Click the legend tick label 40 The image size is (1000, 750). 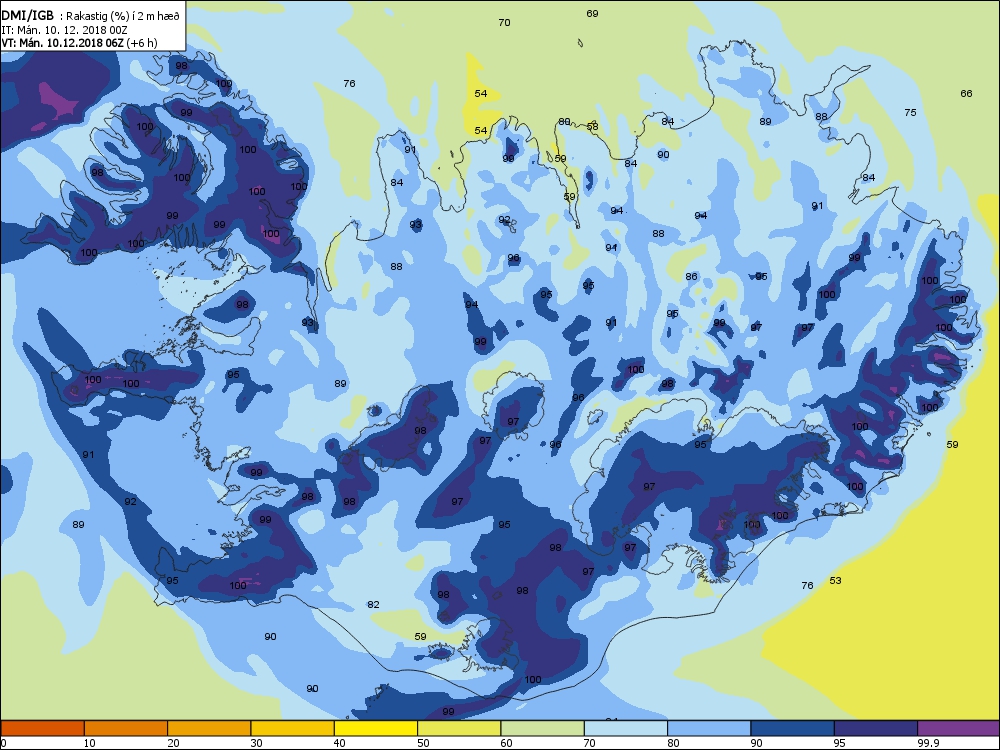[339, 743]
